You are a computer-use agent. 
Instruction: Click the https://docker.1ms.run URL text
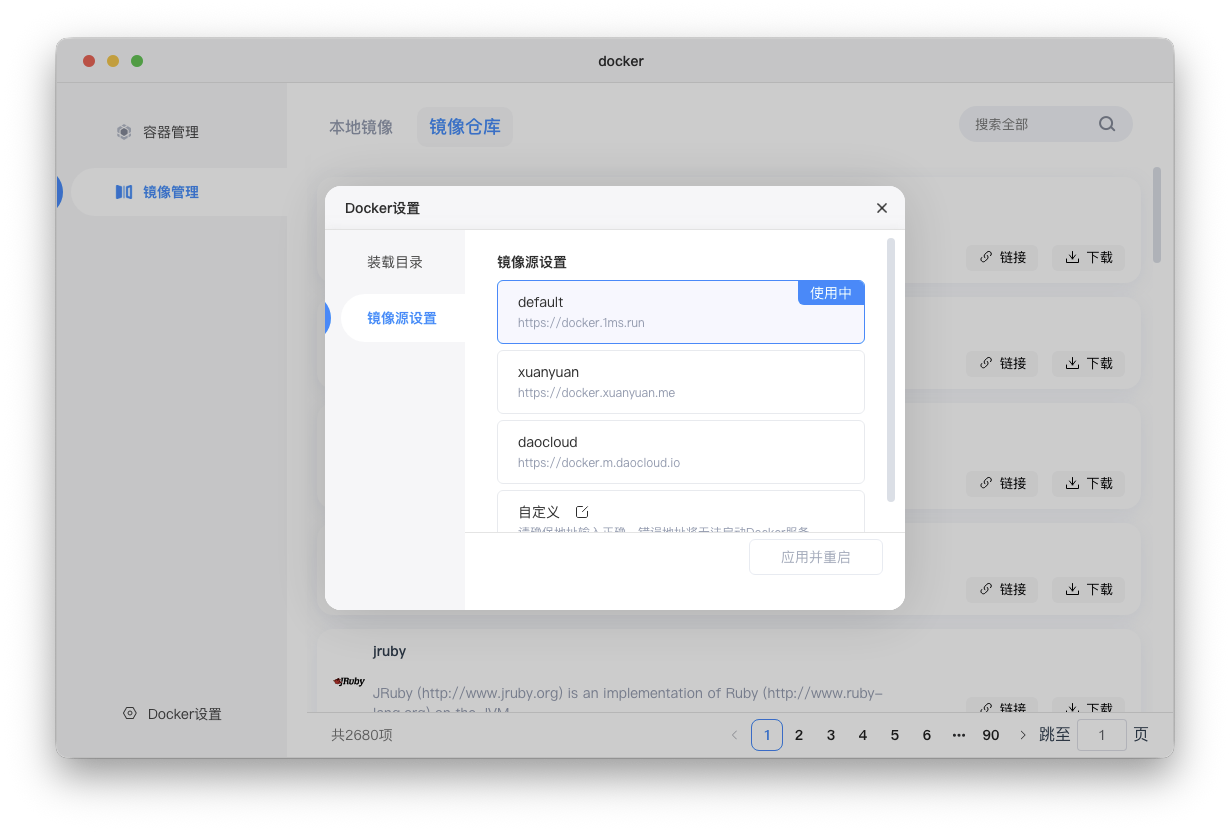pyautogui.click(x=581, y=323)
